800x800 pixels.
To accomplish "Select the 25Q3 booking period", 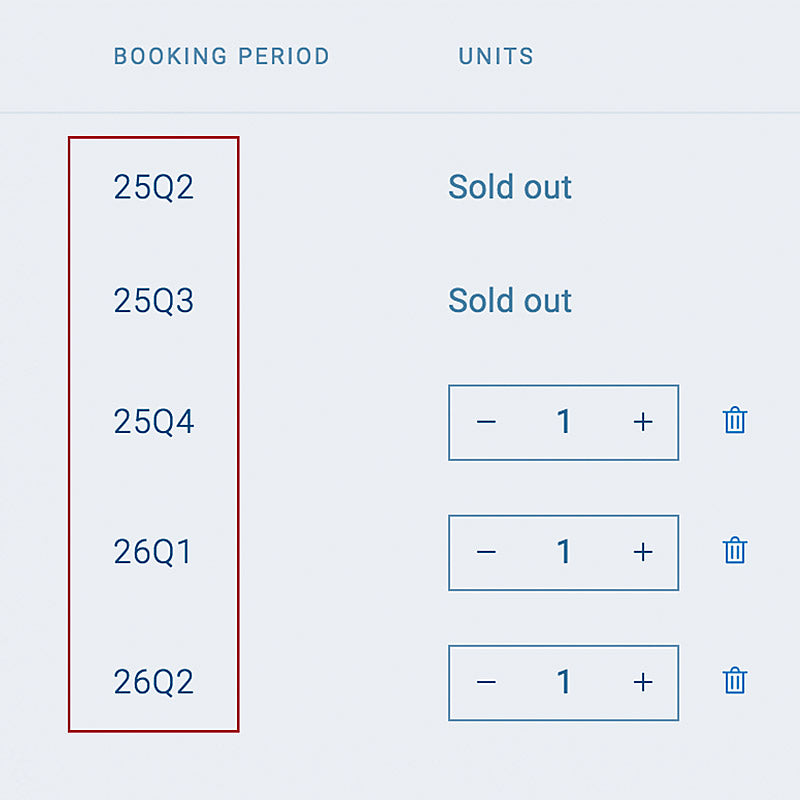I will [x=154, y=301].
